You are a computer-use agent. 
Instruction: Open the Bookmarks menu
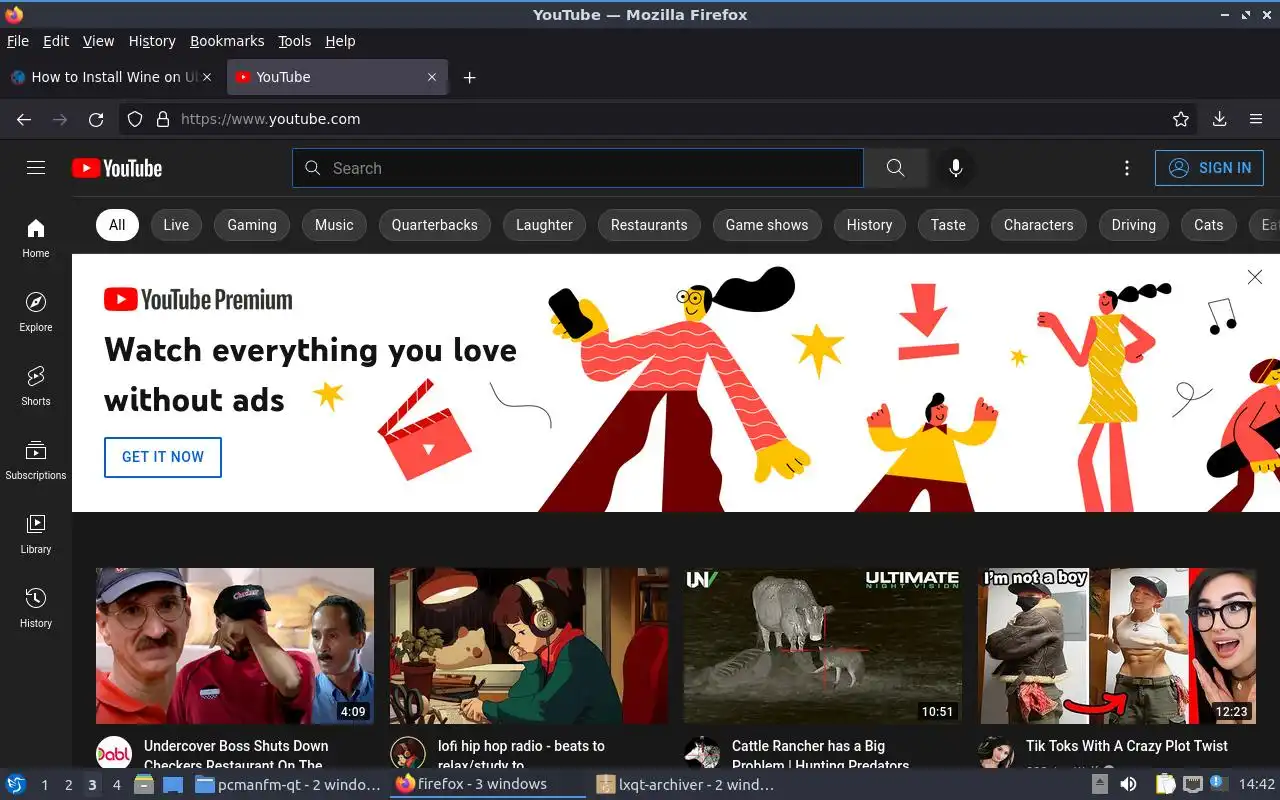[x=227, y=41]
